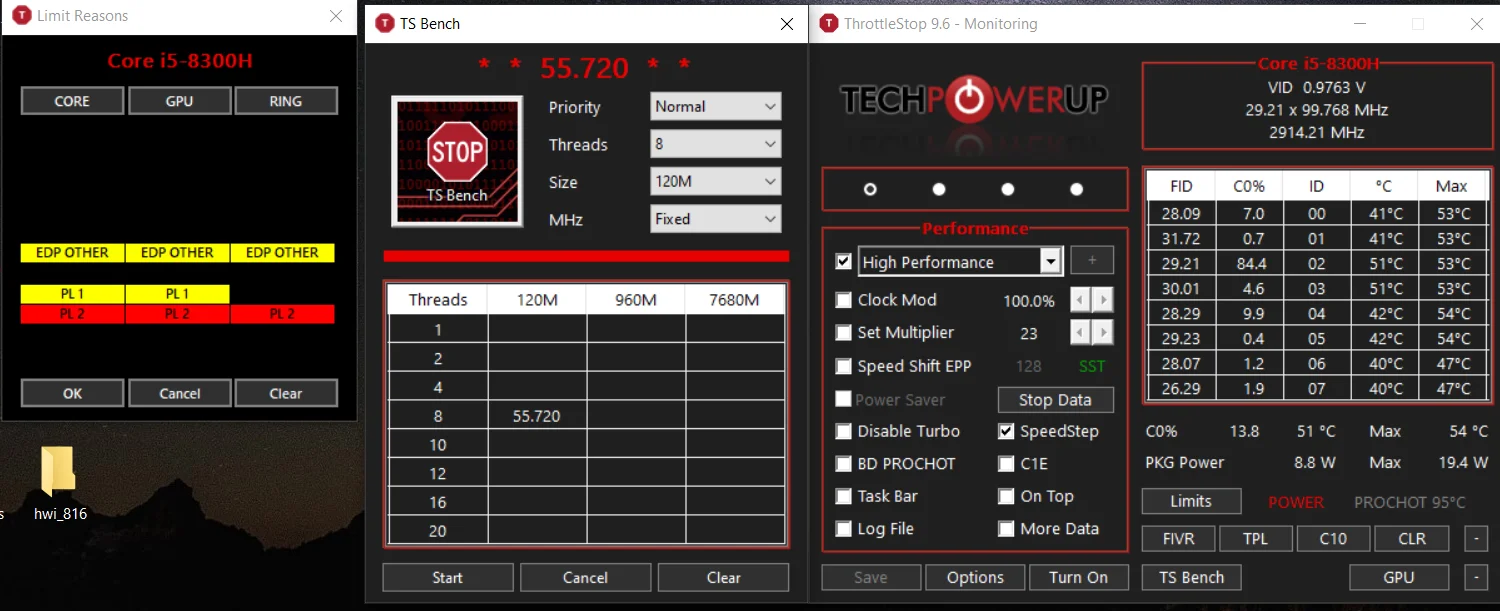The width and height of the screenshot is (1500, 611).
Task: Increase Clock Mod with right arrow
Action: click(x=1103, y=300)
